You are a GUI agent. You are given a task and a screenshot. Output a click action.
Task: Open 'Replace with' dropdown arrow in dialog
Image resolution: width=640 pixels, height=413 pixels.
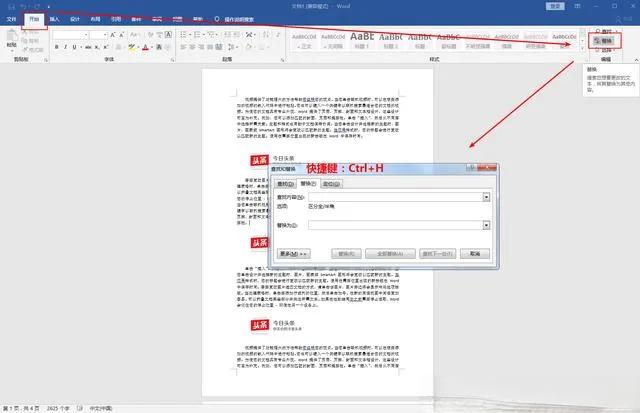[x=486, y=225]
